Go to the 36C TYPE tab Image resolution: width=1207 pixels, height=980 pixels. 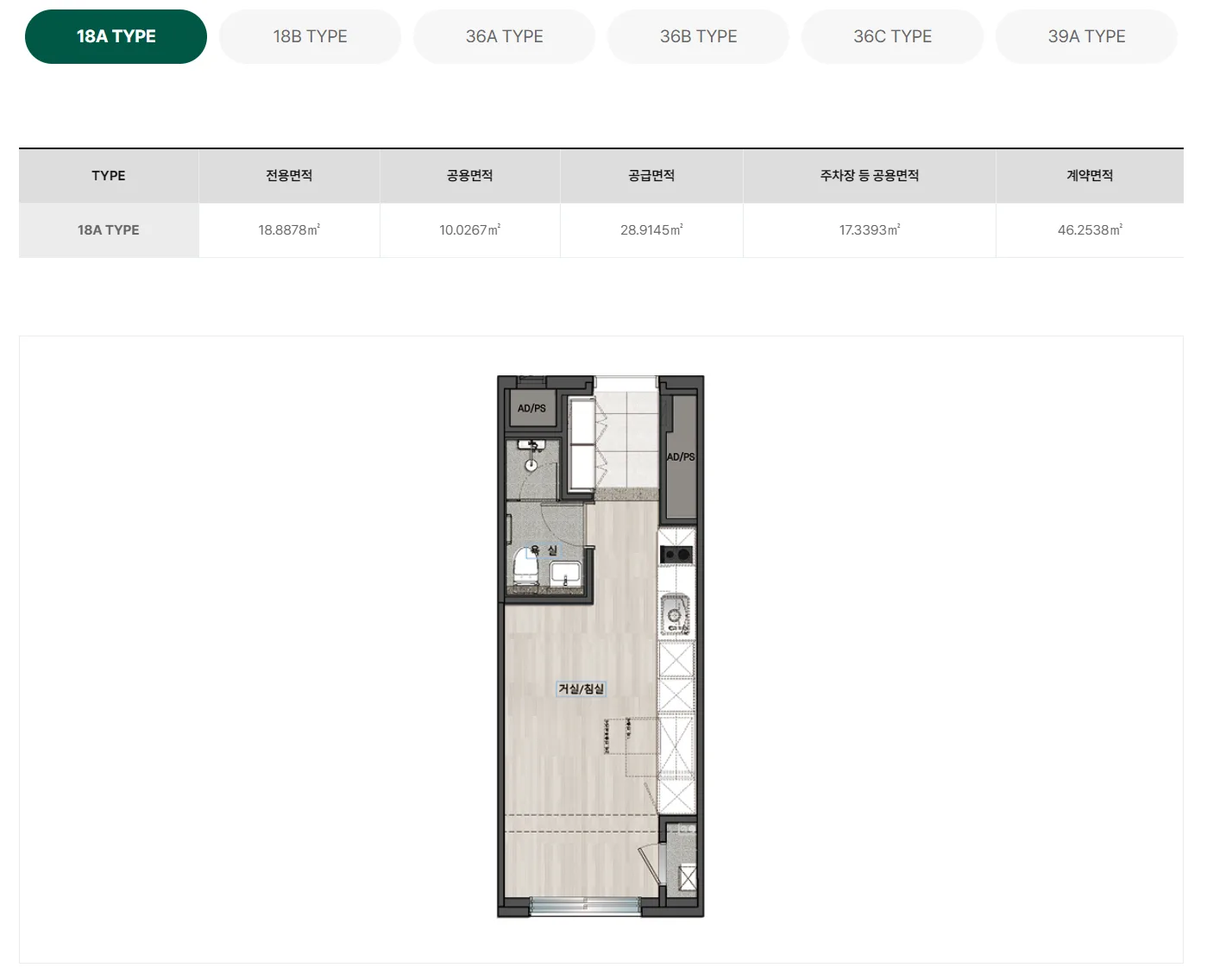892,36
